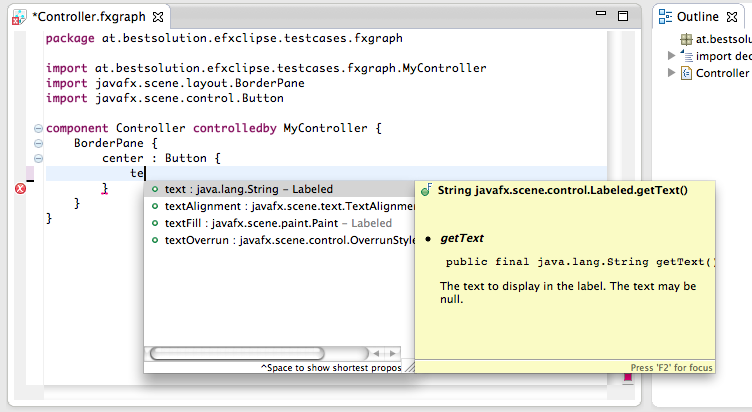Click the proposal list horizontal scrollbar thumb
The width and height of the screenshot is (752, 412).
(237, 353)
